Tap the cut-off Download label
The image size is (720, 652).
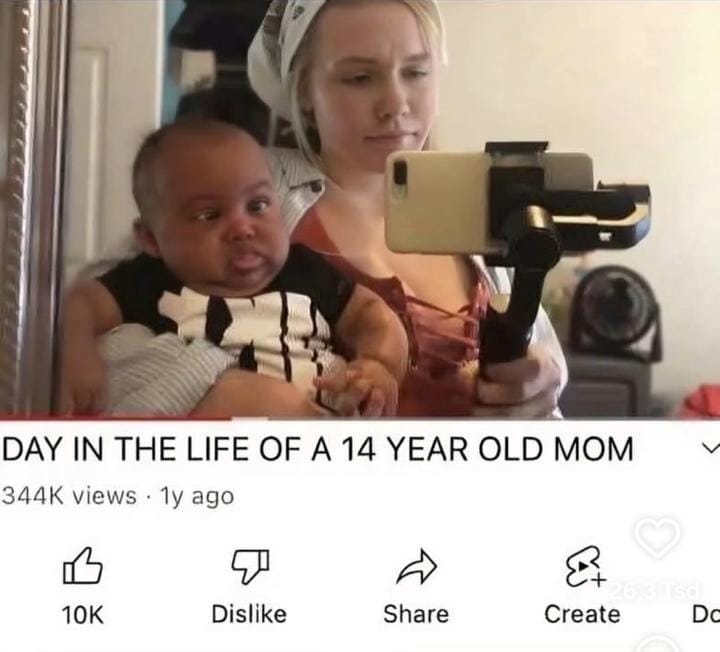(x=706, y=614)
